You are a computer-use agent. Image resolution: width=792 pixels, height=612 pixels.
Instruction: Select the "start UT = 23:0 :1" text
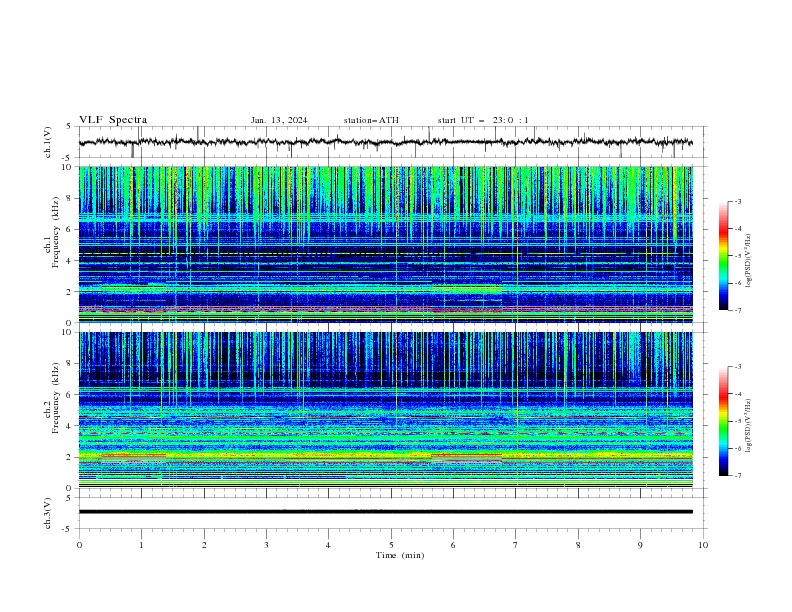pos(483,120)
